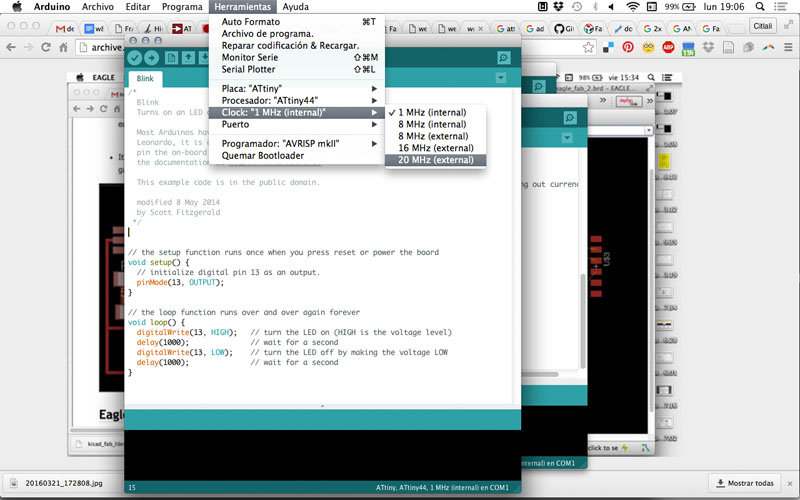Viewport: 800px width, 500px height.
Task: Expand the Placa "ATtiny" submenu
Action: [296, 89]
